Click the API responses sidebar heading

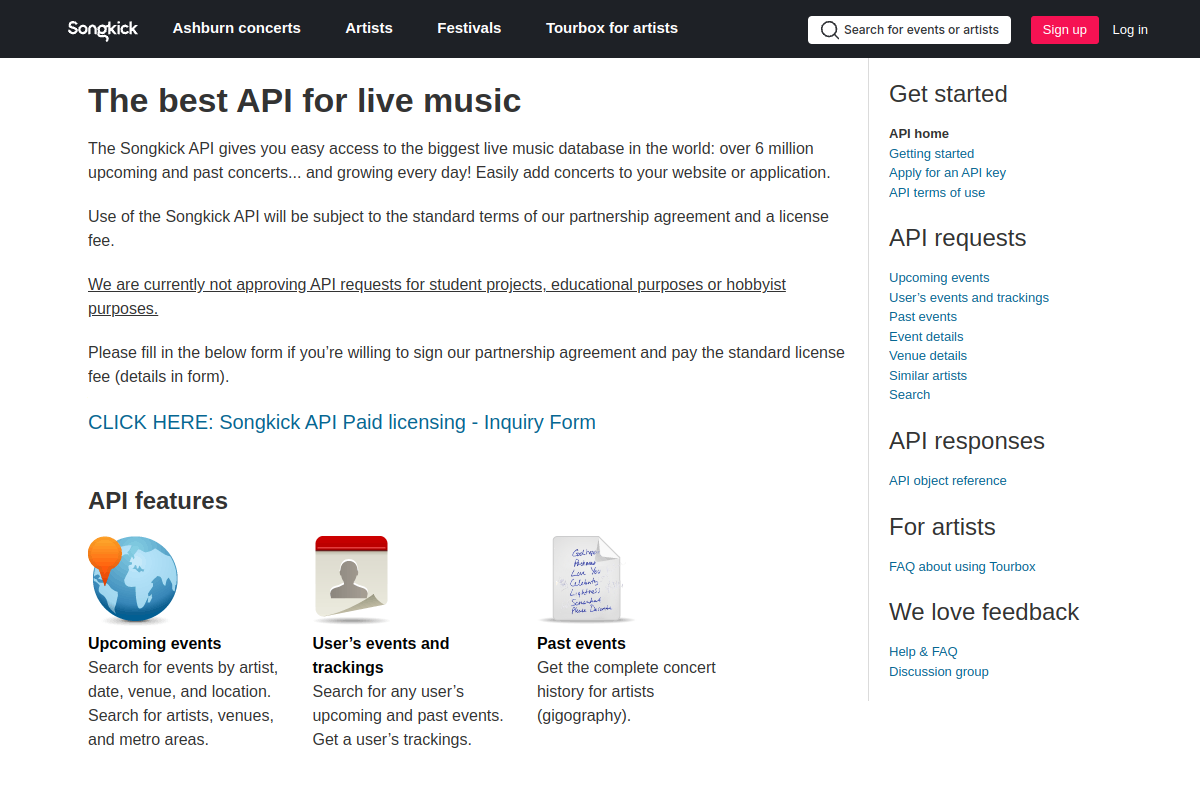(967, 441)
